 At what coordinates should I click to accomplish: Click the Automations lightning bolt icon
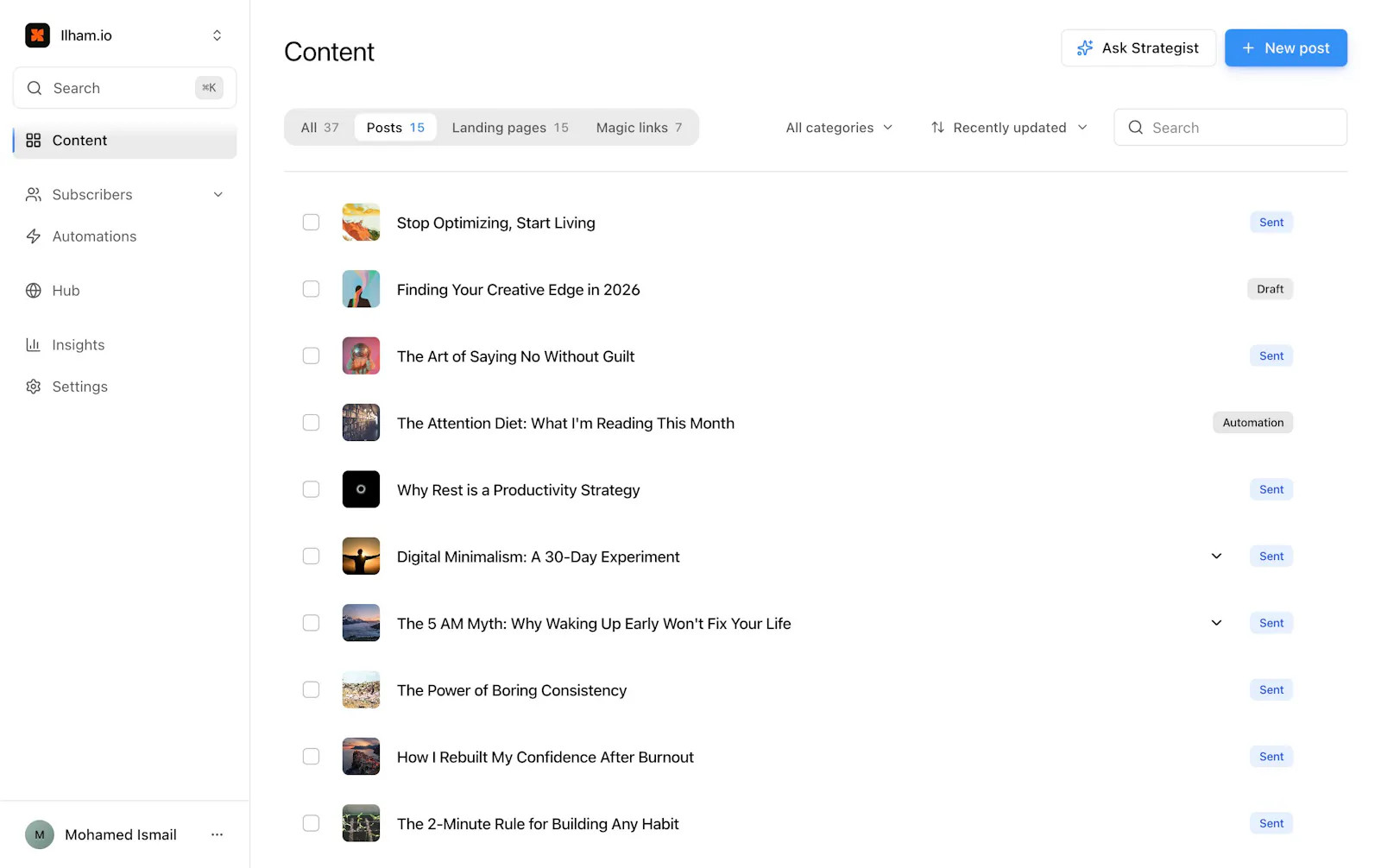pos(34,236)
